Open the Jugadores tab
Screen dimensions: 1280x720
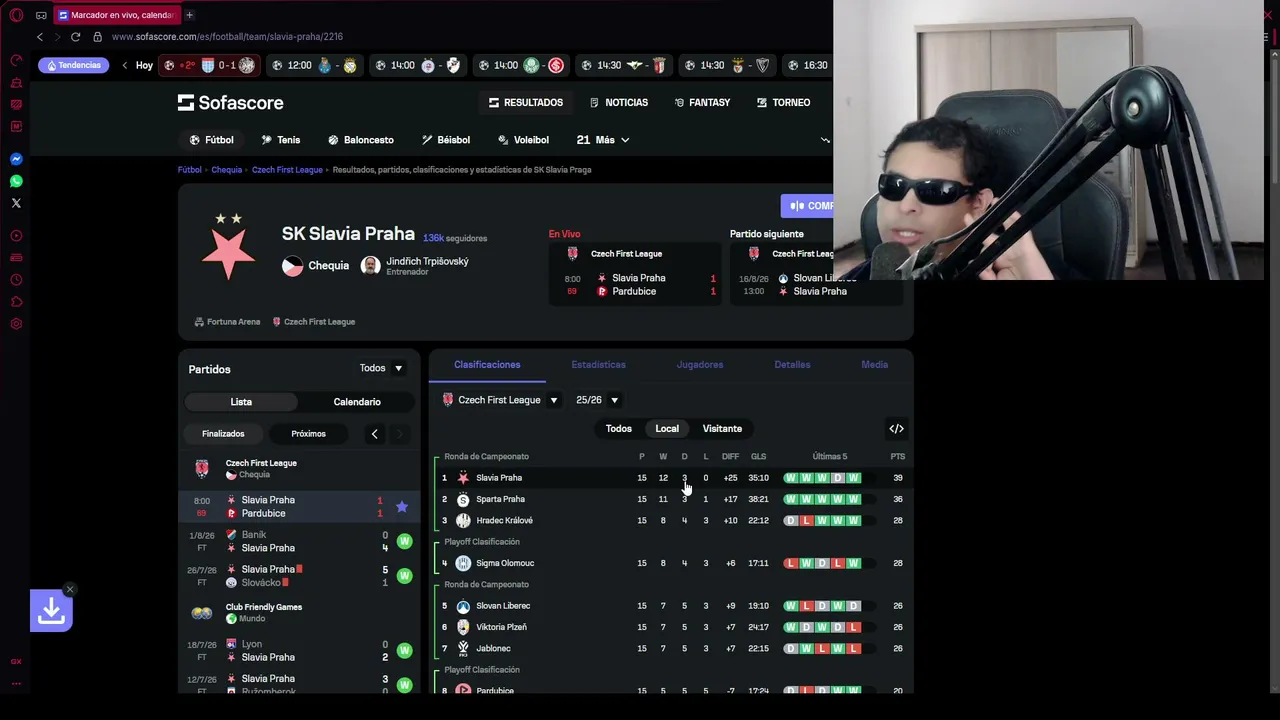700,365
